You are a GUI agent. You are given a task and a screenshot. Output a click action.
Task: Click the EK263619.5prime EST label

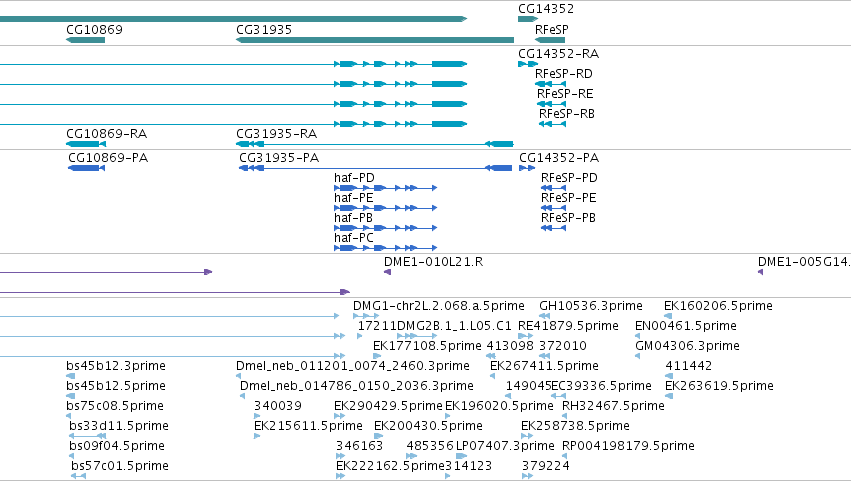pos(720,386)
